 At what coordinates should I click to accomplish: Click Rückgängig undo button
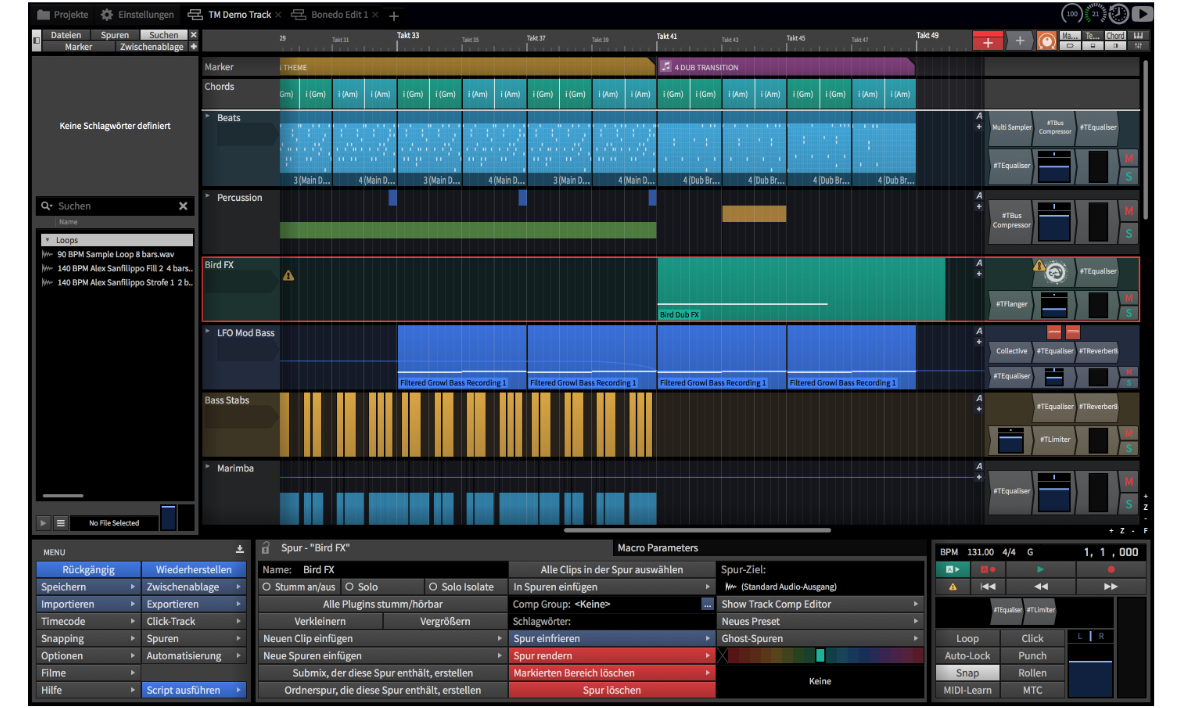(88, 570)
